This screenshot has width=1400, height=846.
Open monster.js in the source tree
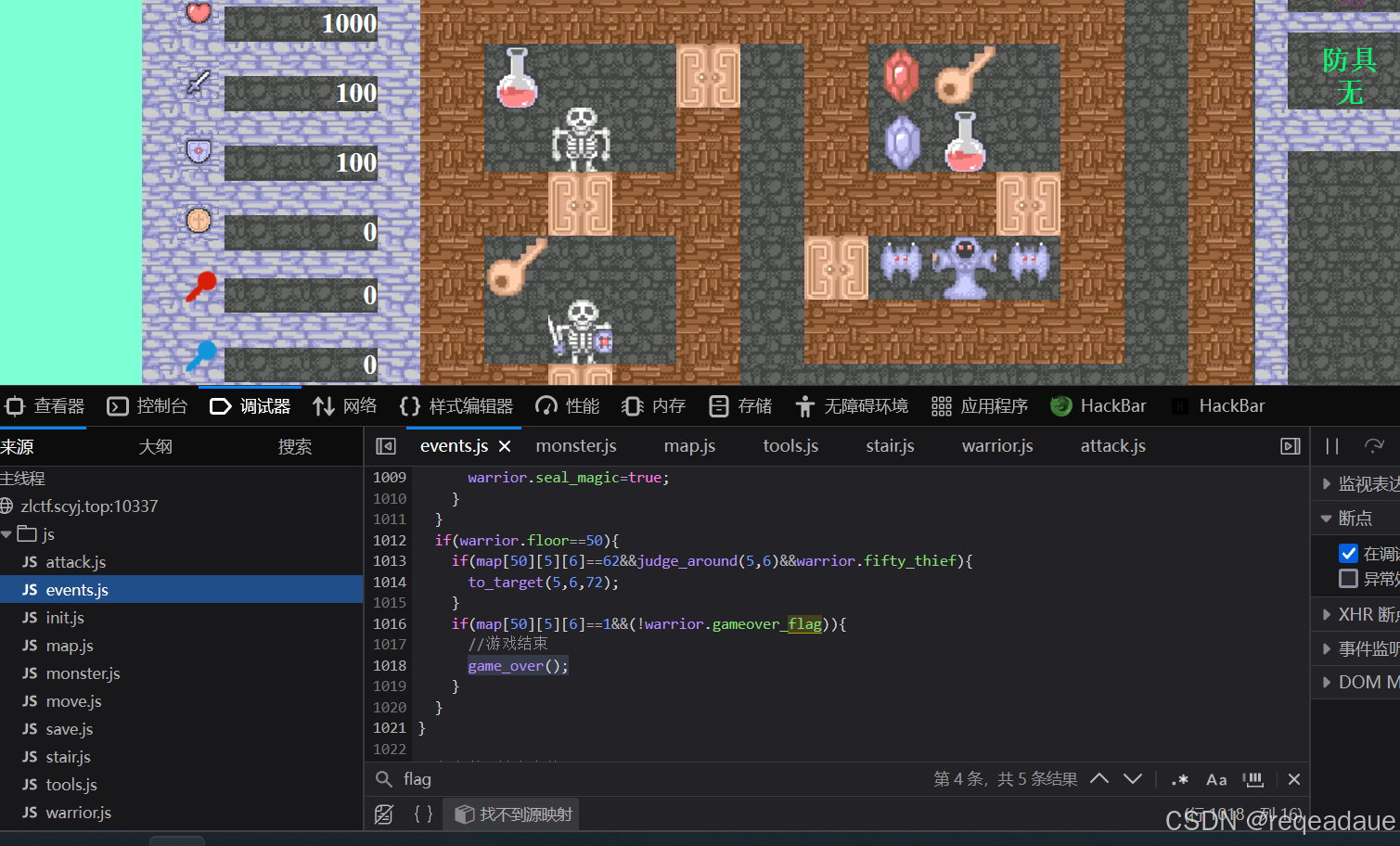coord(83,673)
